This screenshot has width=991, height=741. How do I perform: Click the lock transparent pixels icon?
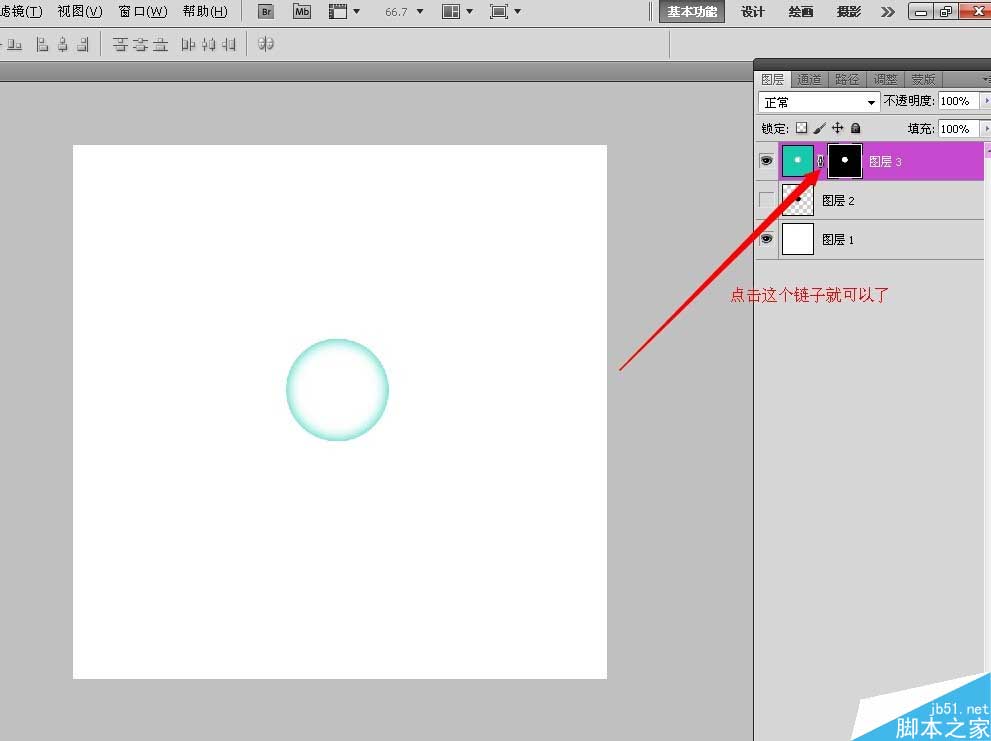[801, 128]
